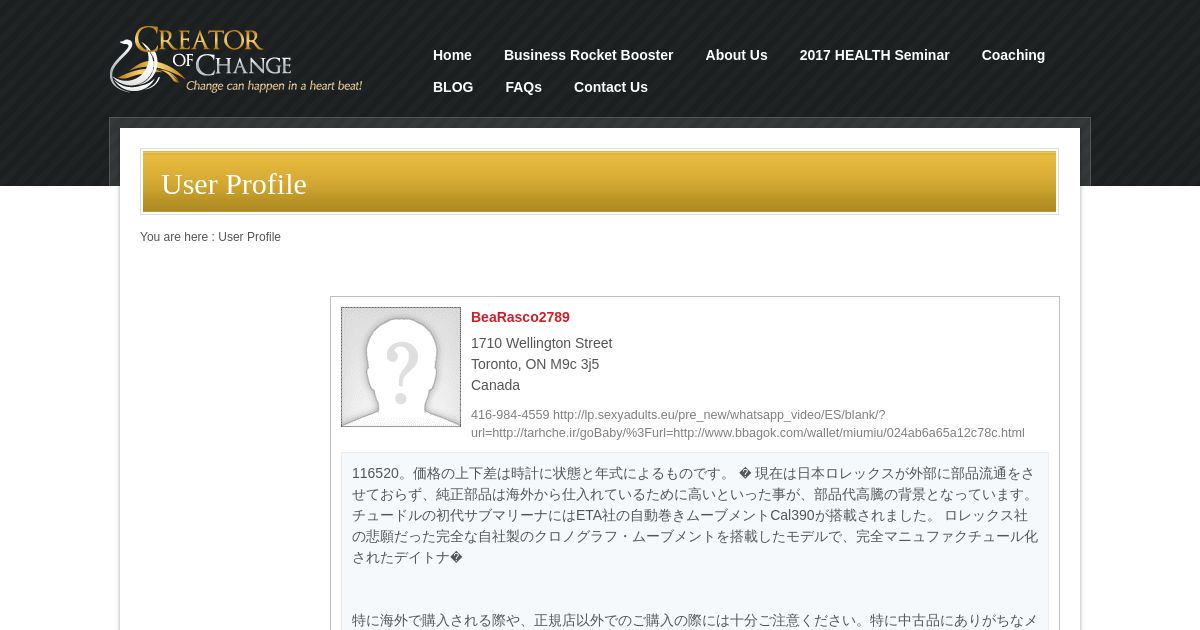
Task: Open the FAQs page
Action: [x=523, y=87]
